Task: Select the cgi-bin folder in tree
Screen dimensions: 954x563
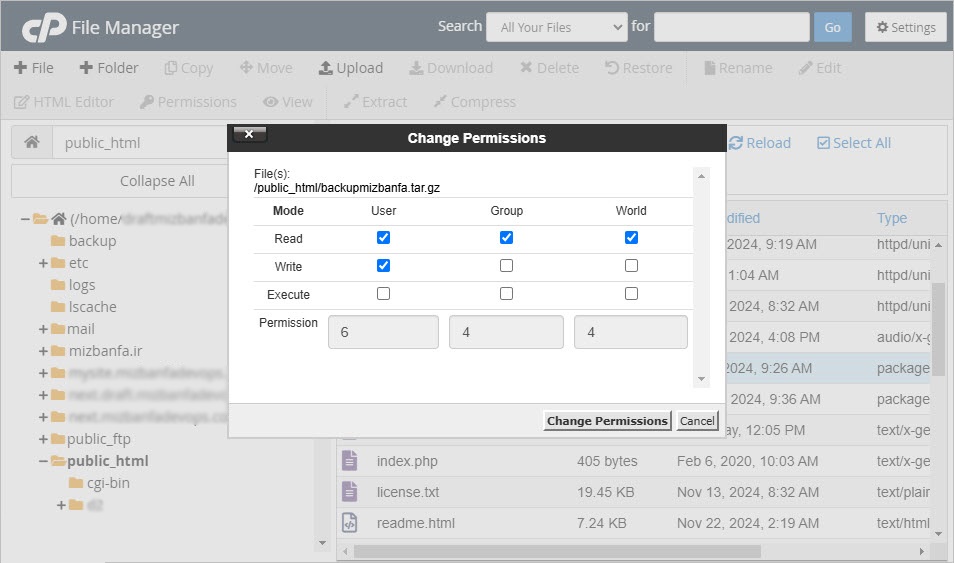Action: (x=99, y=483)
